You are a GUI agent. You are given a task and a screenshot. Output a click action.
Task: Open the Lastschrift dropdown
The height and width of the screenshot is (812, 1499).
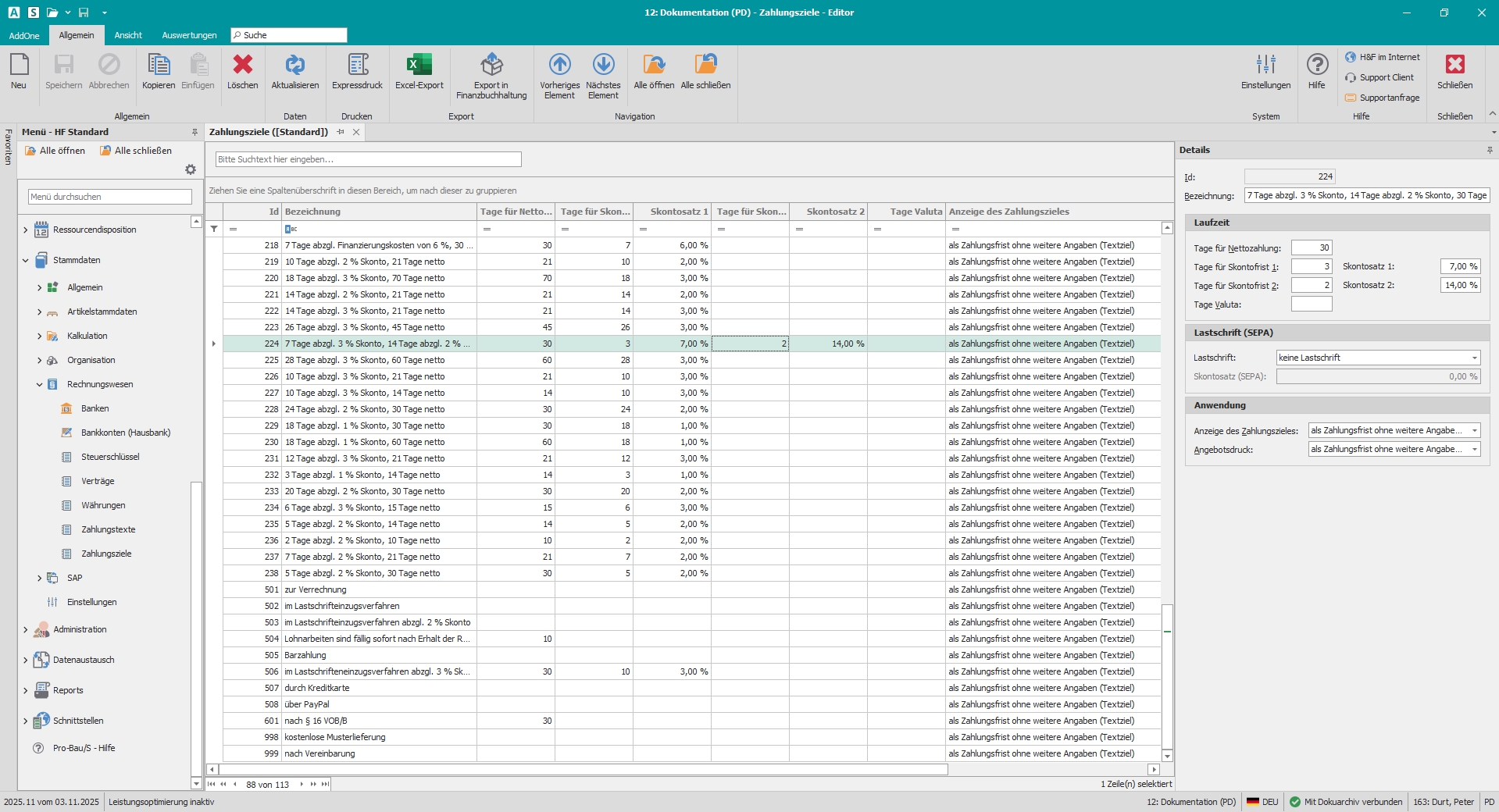[x=1474, y=358]
